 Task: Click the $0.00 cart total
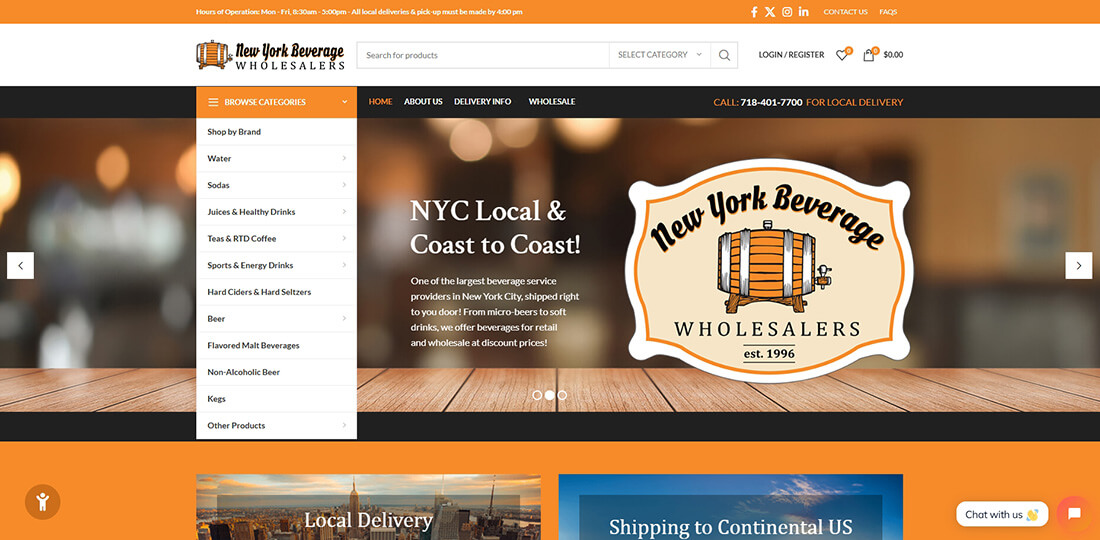[x=893, y=55]
